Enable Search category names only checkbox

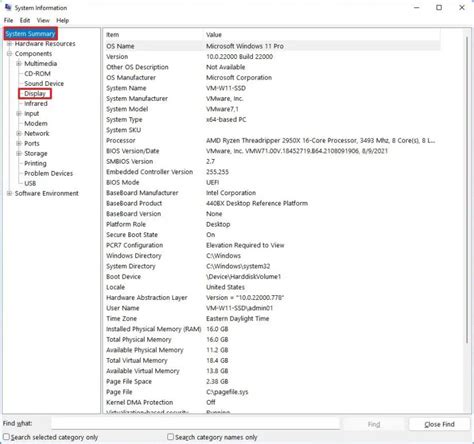(x=170, y=437)
